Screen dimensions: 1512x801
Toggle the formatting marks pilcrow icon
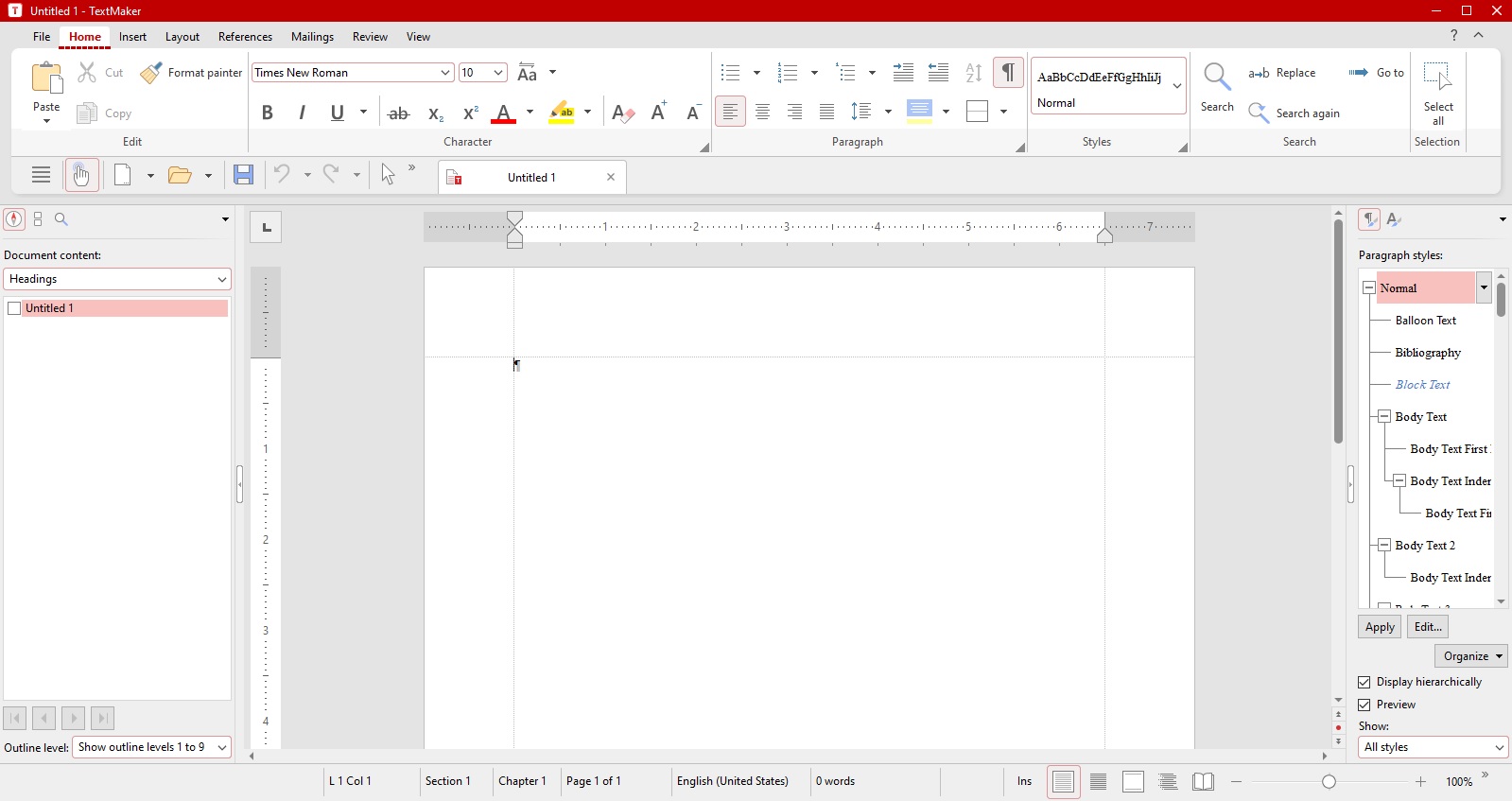pyautogui.click(x=1009, y=73)
